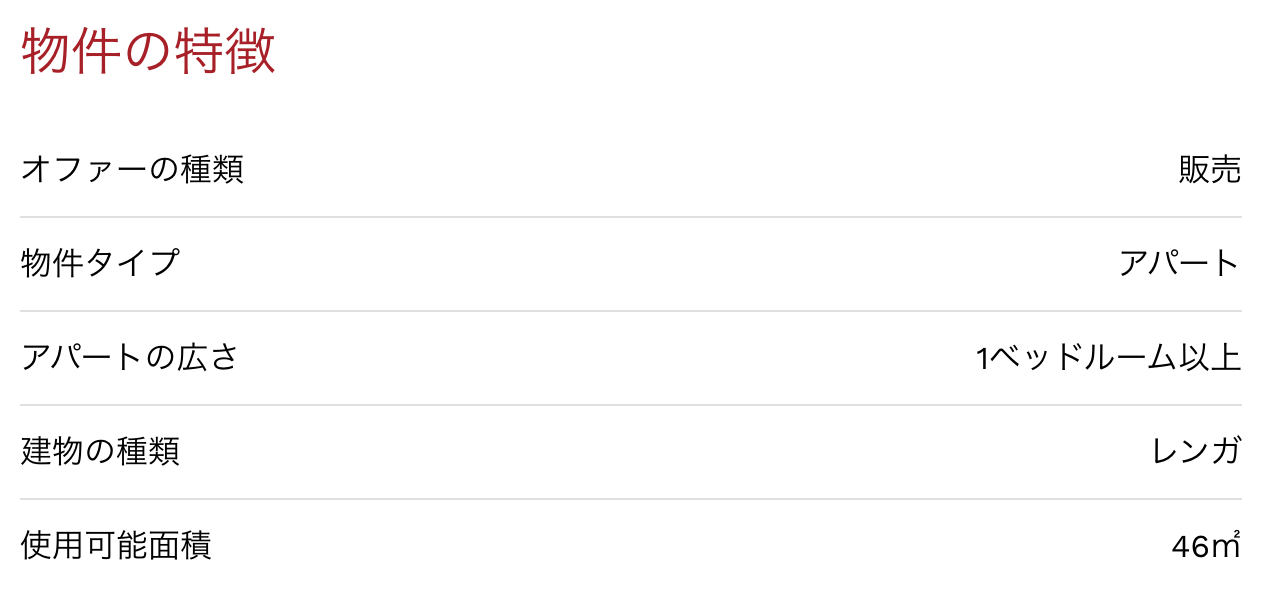Select the オファーの種類 row label

[132, 170]
